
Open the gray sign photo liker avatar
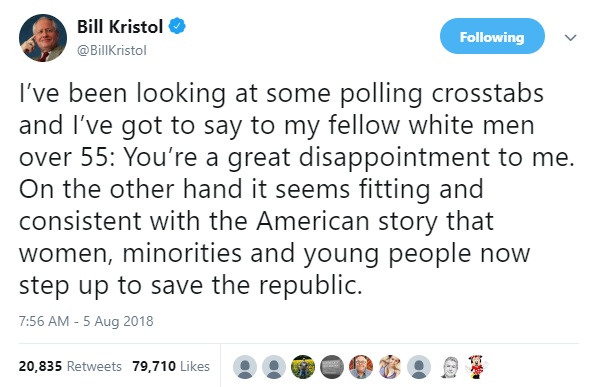(332, 367)
